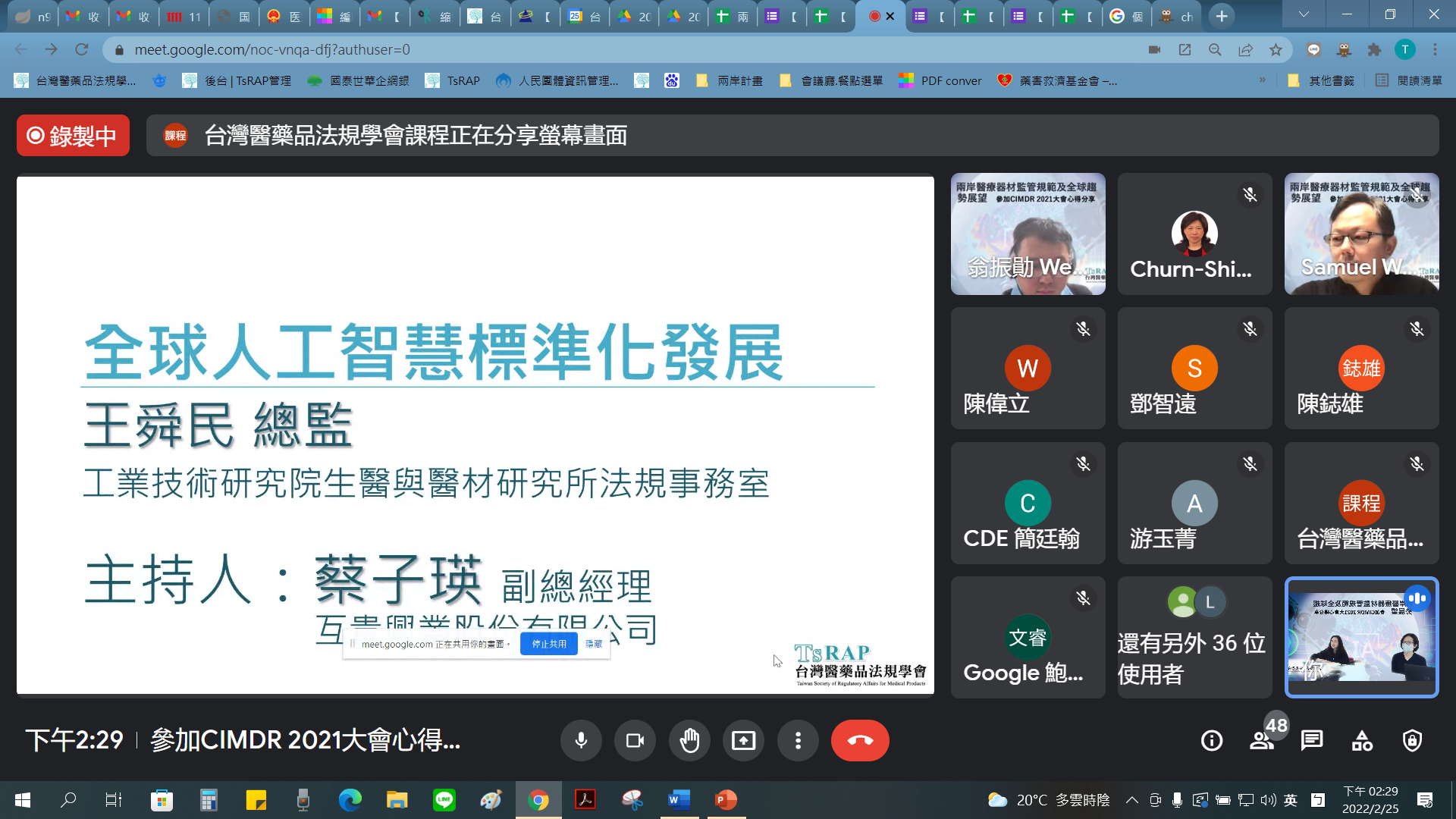1456x819 pixels.
Task: Show the participants list (48)
Action: click(x=1262, y=740)
